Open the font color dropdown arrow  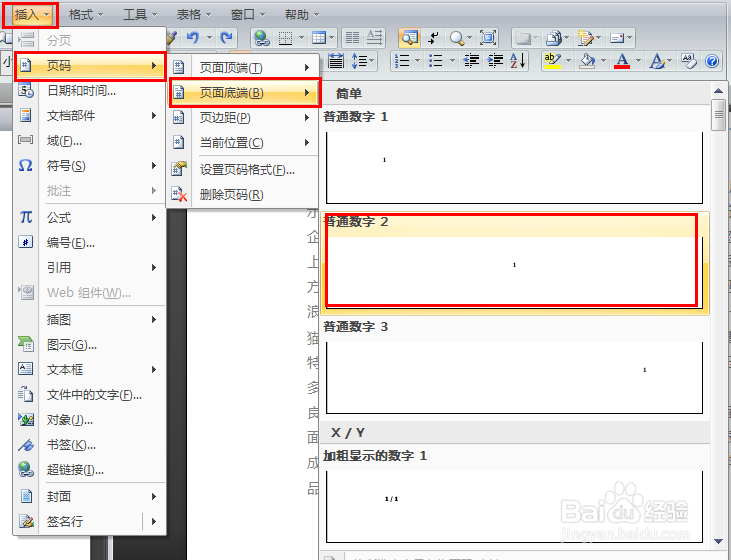pyautogui.click(x=638, y=61)
